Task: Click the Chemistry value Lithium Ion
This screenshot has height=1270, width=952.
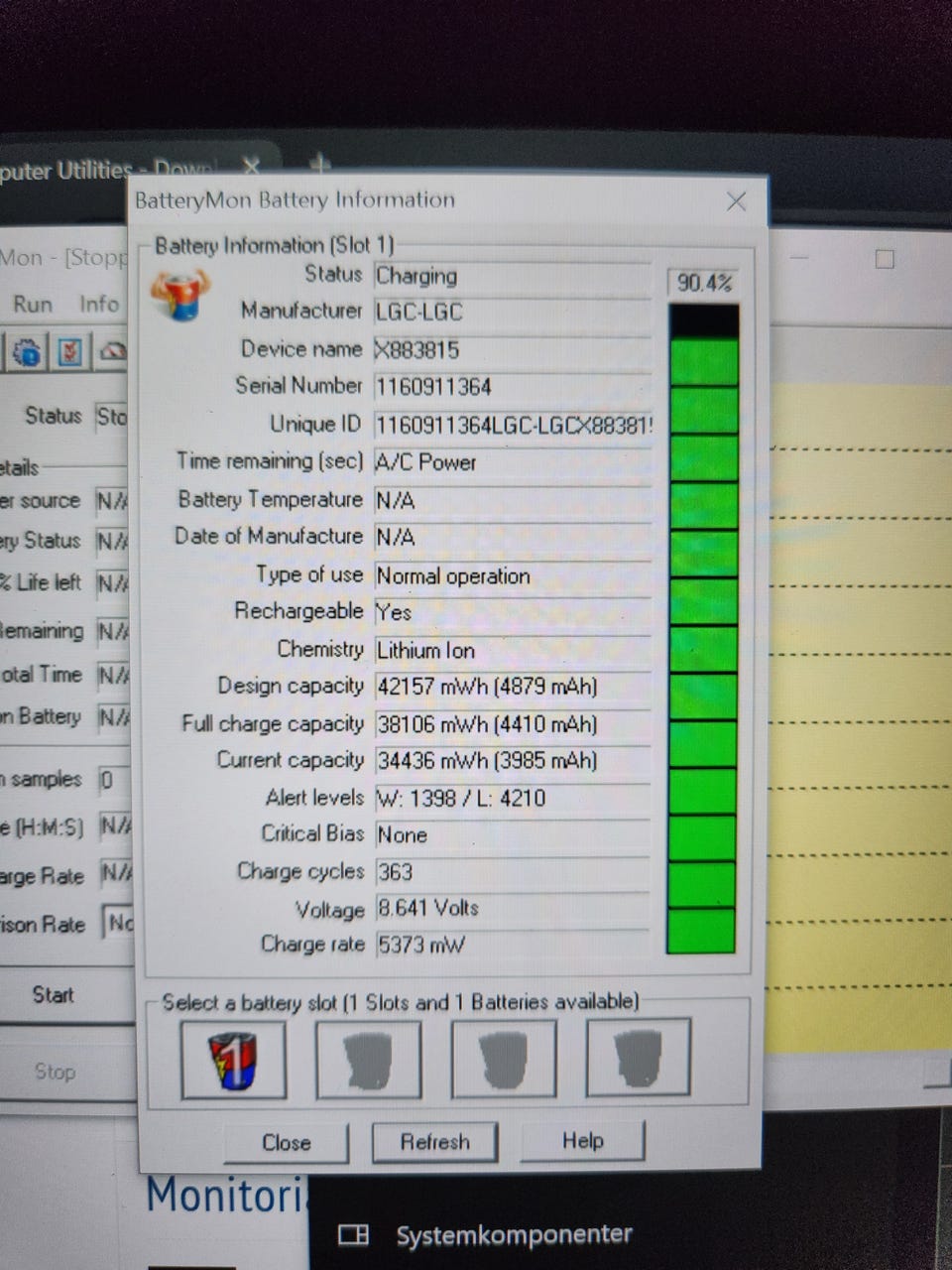Action: pos(512,650)
